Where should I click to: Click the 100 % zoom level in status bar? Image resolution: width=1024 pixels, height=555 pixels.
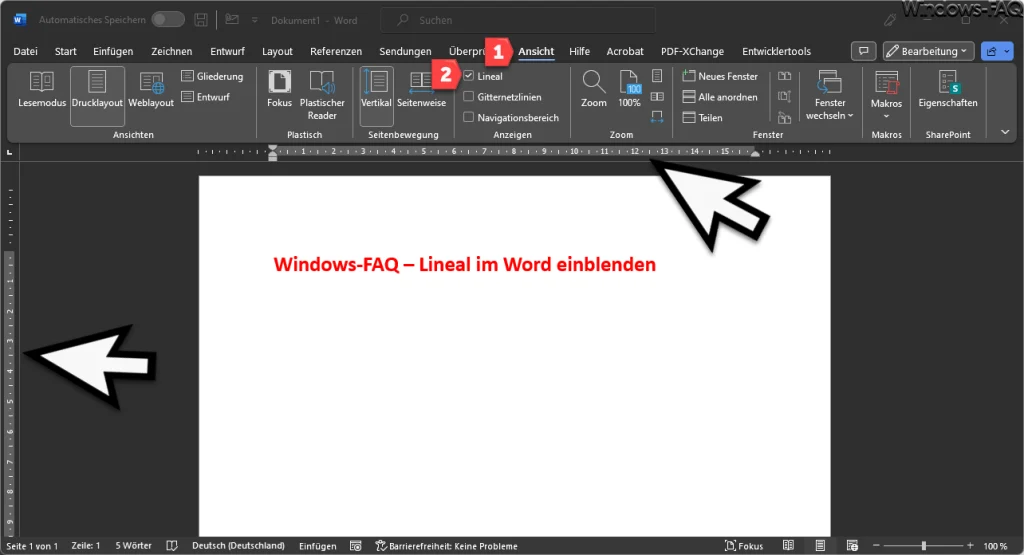point(995,546)
